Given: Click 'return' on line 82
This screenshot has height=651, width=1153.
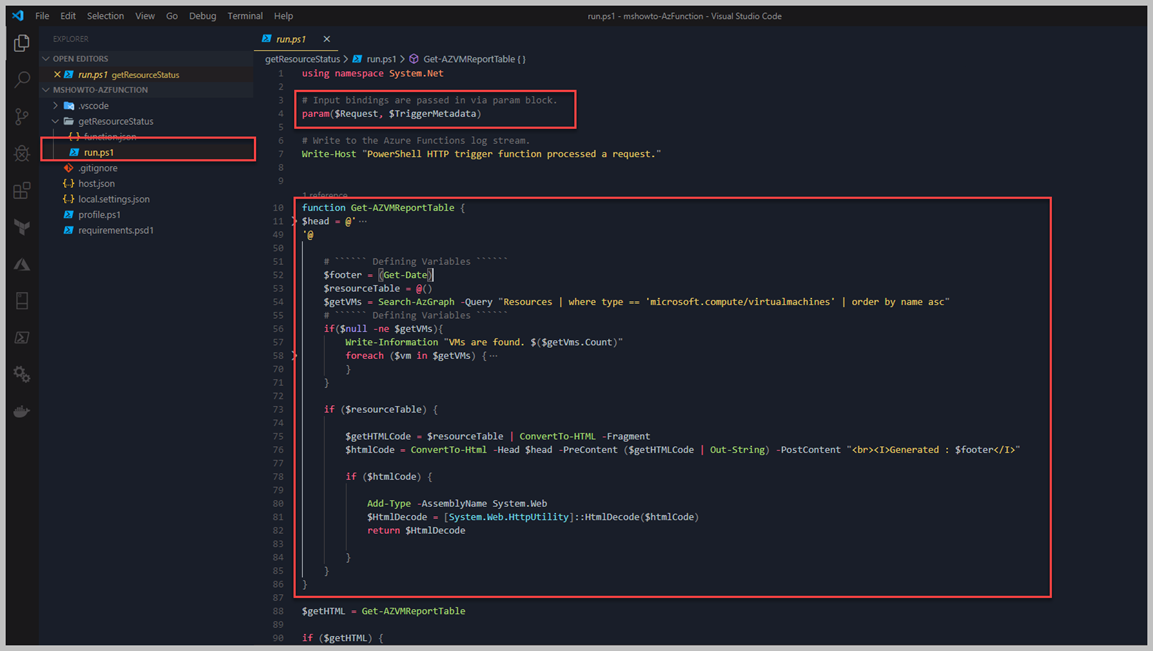Looking at the screenshot, I should tap(383, 531).
